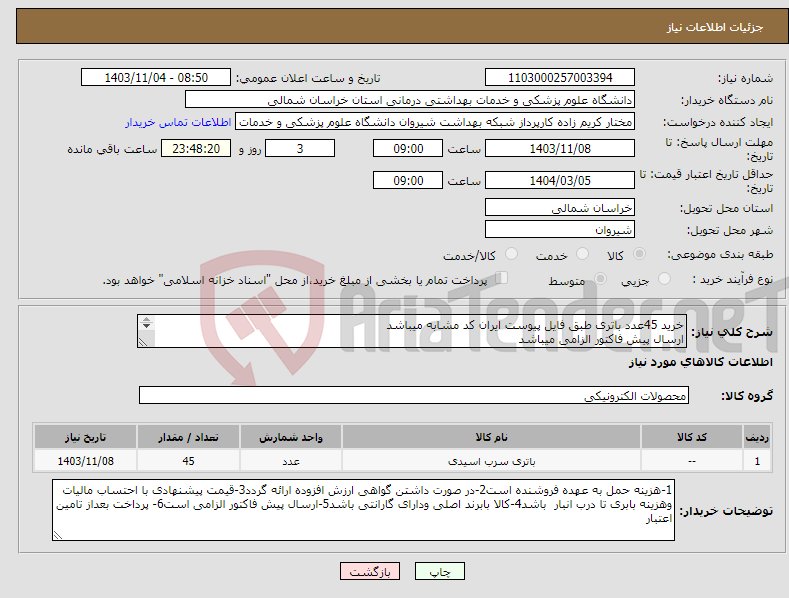
Task: Click the چاپ (print) button
Action: (x=440, y=571)
